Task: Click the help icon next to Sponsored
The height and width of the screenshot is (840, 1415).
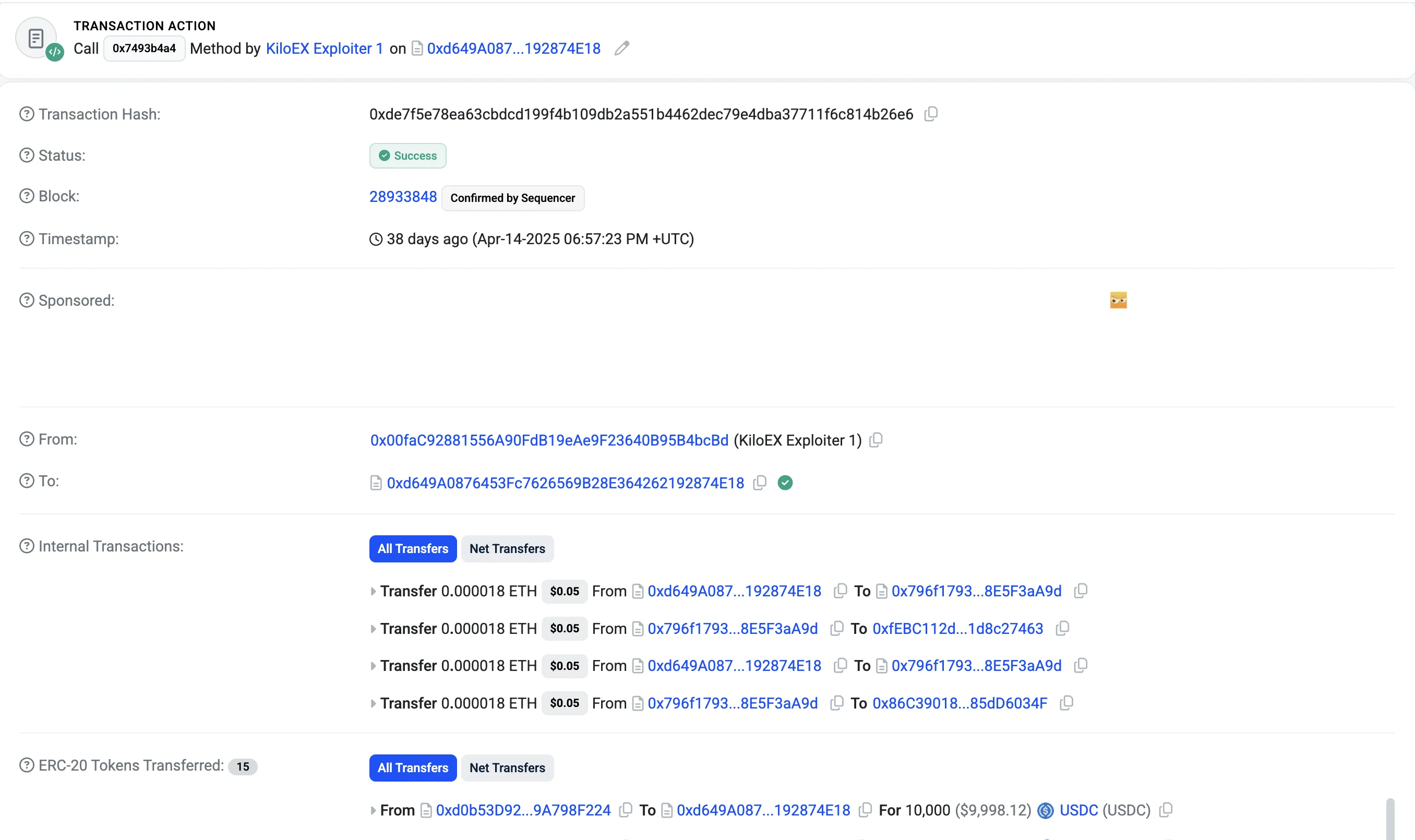Action: click(x=27, y=301)
